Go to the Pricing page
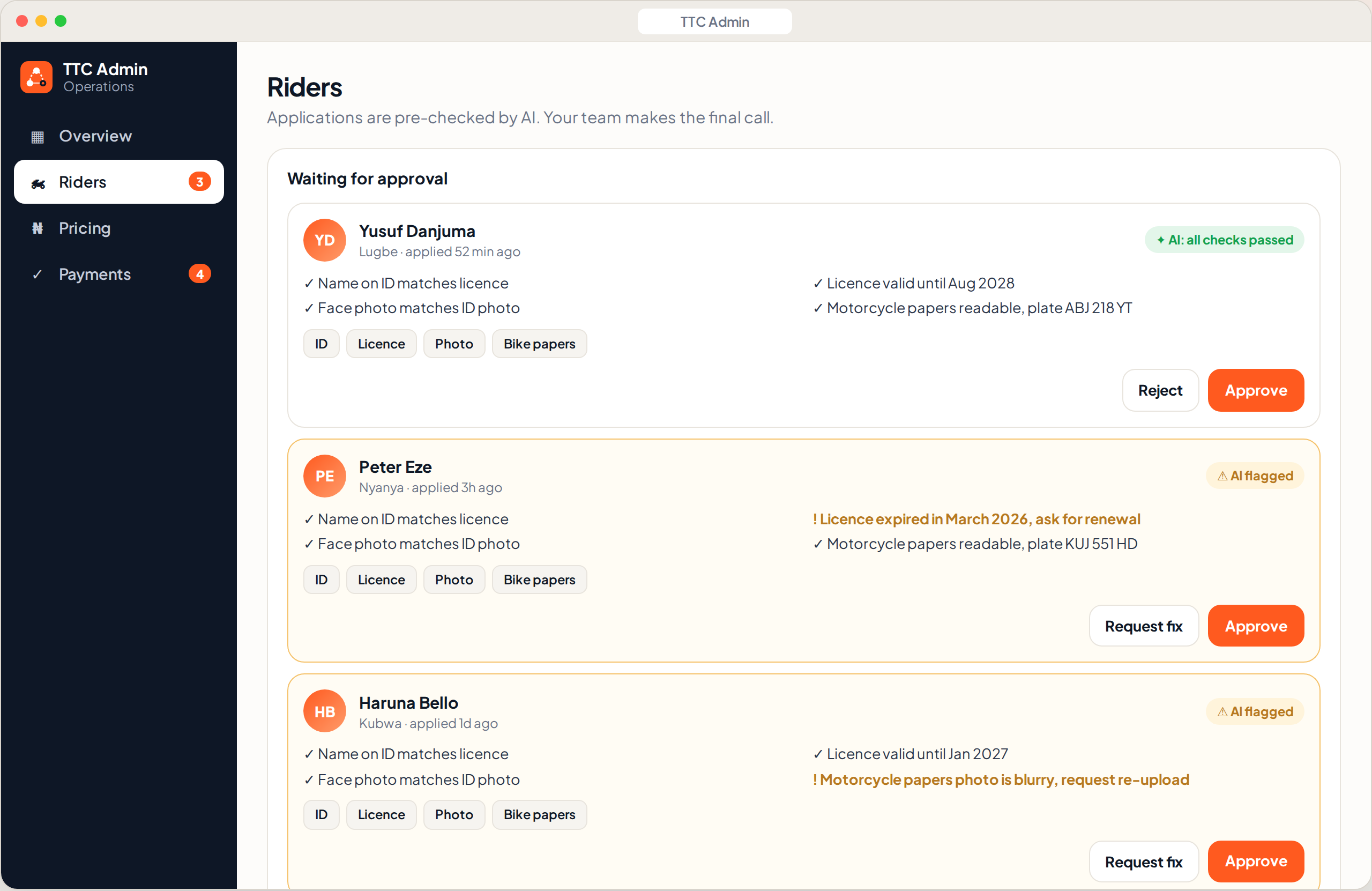 119,228
